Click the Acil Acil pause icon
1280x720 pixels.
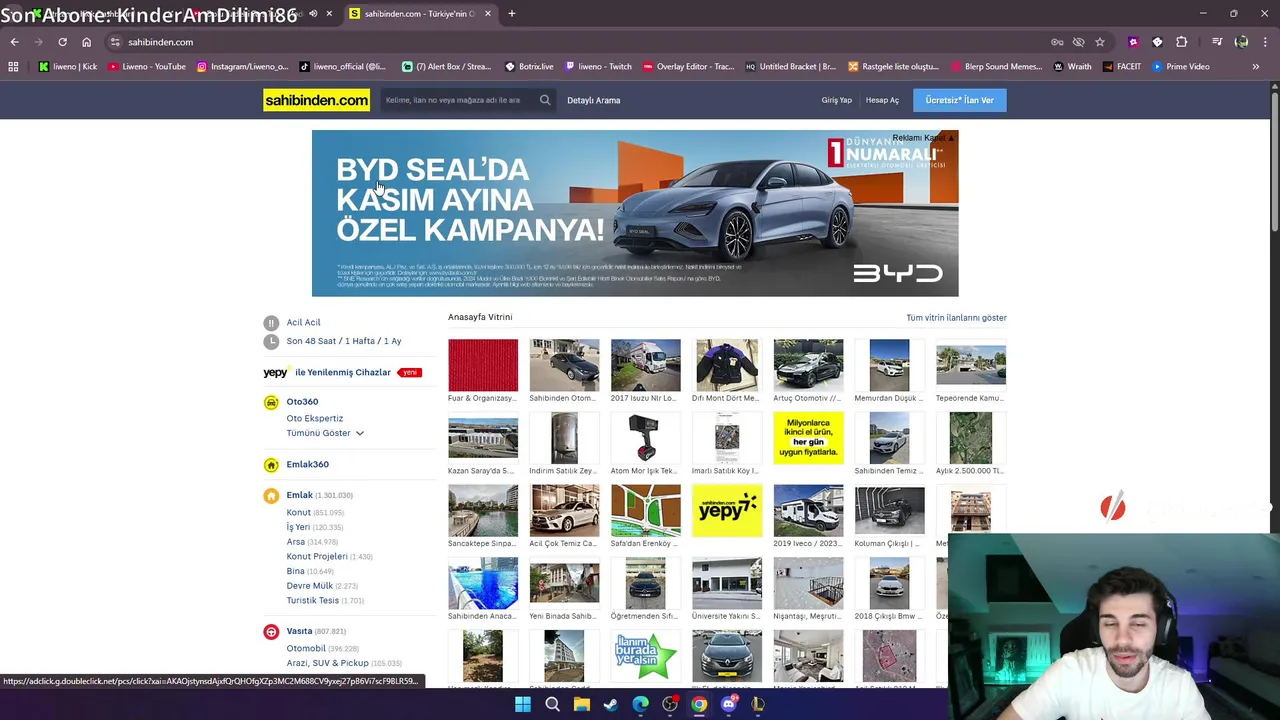271,323
